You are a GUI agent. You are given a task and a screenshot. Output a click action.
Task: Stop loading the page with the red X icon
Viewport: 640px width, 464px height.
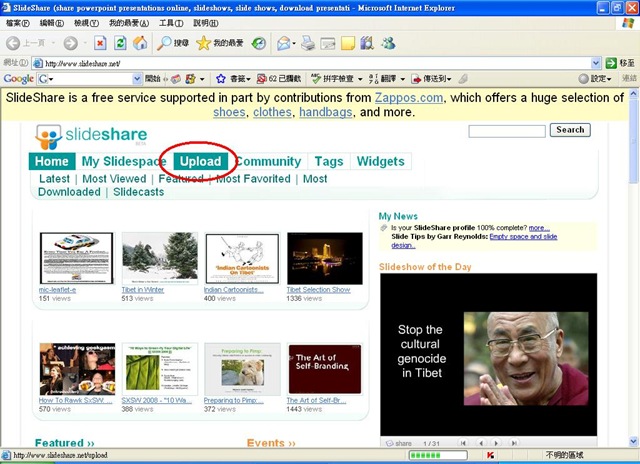[x=100, y=43]
